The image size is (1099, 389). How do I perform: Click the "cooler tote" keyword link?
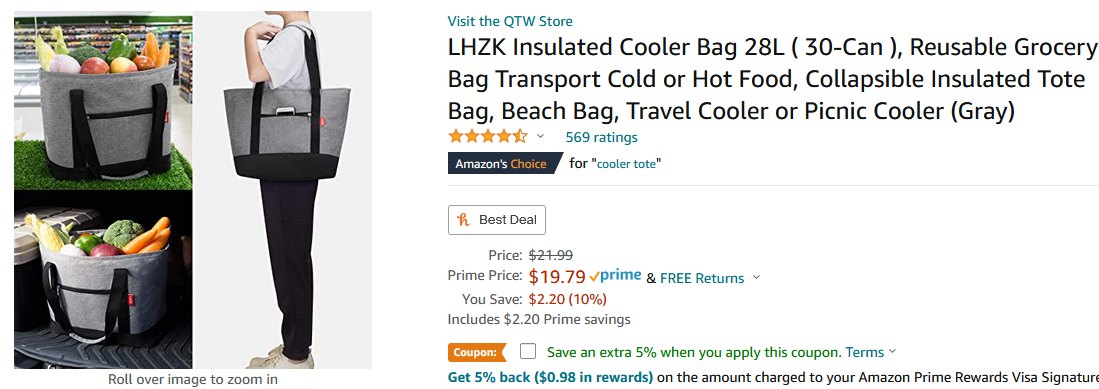627,164
